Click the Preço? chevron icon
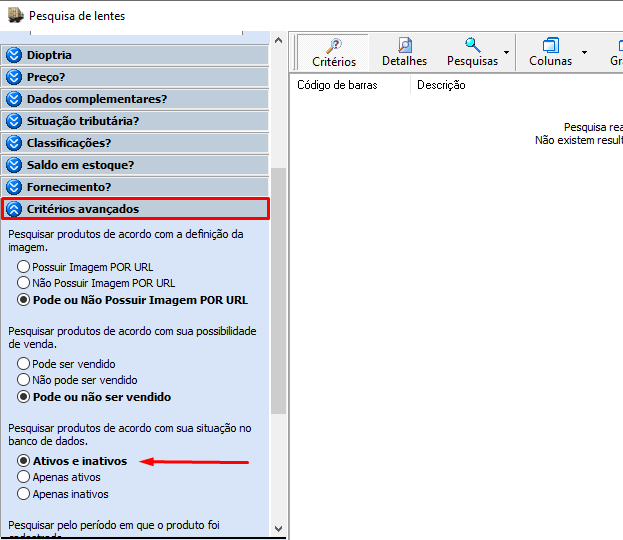This screenshot has height=540, width=623. pos(14,77)
